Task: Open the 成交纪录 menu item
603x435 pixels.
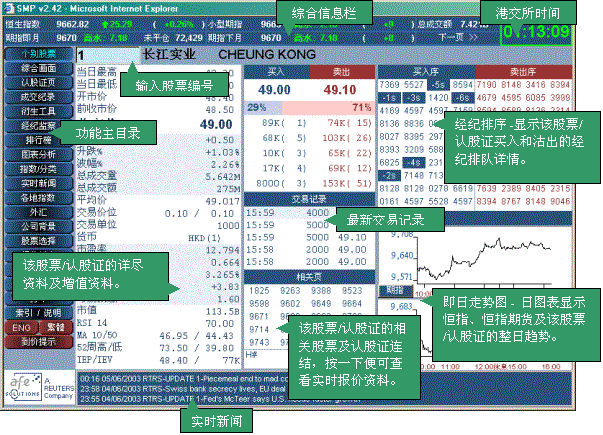Action: click(x=38, y=97)
